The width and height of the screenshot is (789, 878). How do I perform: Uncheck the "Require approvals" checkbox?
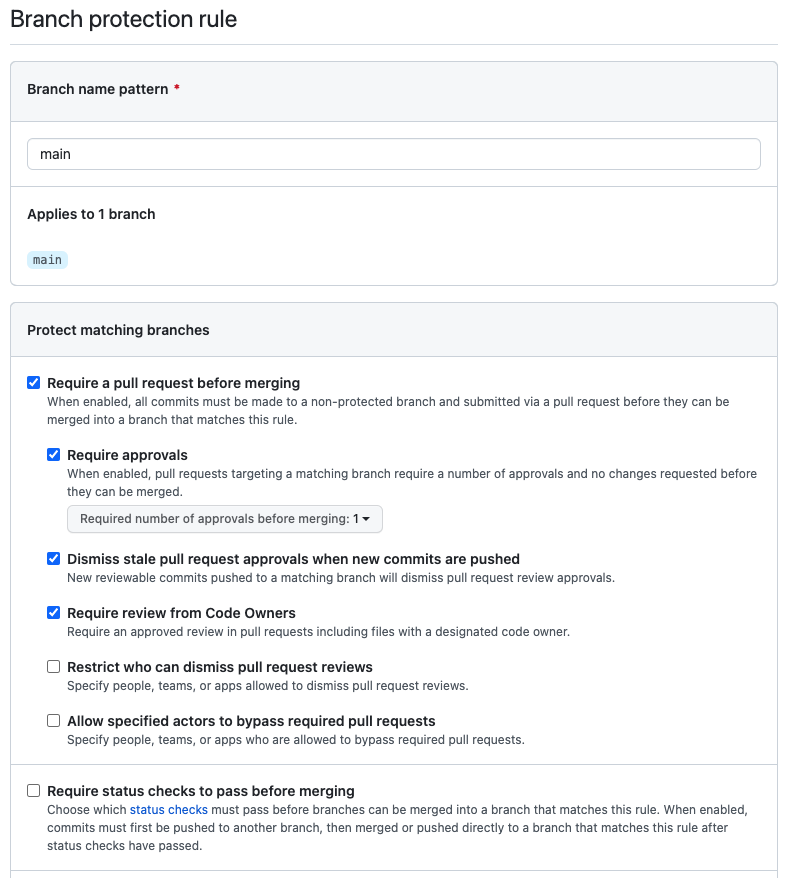[54, 455]
